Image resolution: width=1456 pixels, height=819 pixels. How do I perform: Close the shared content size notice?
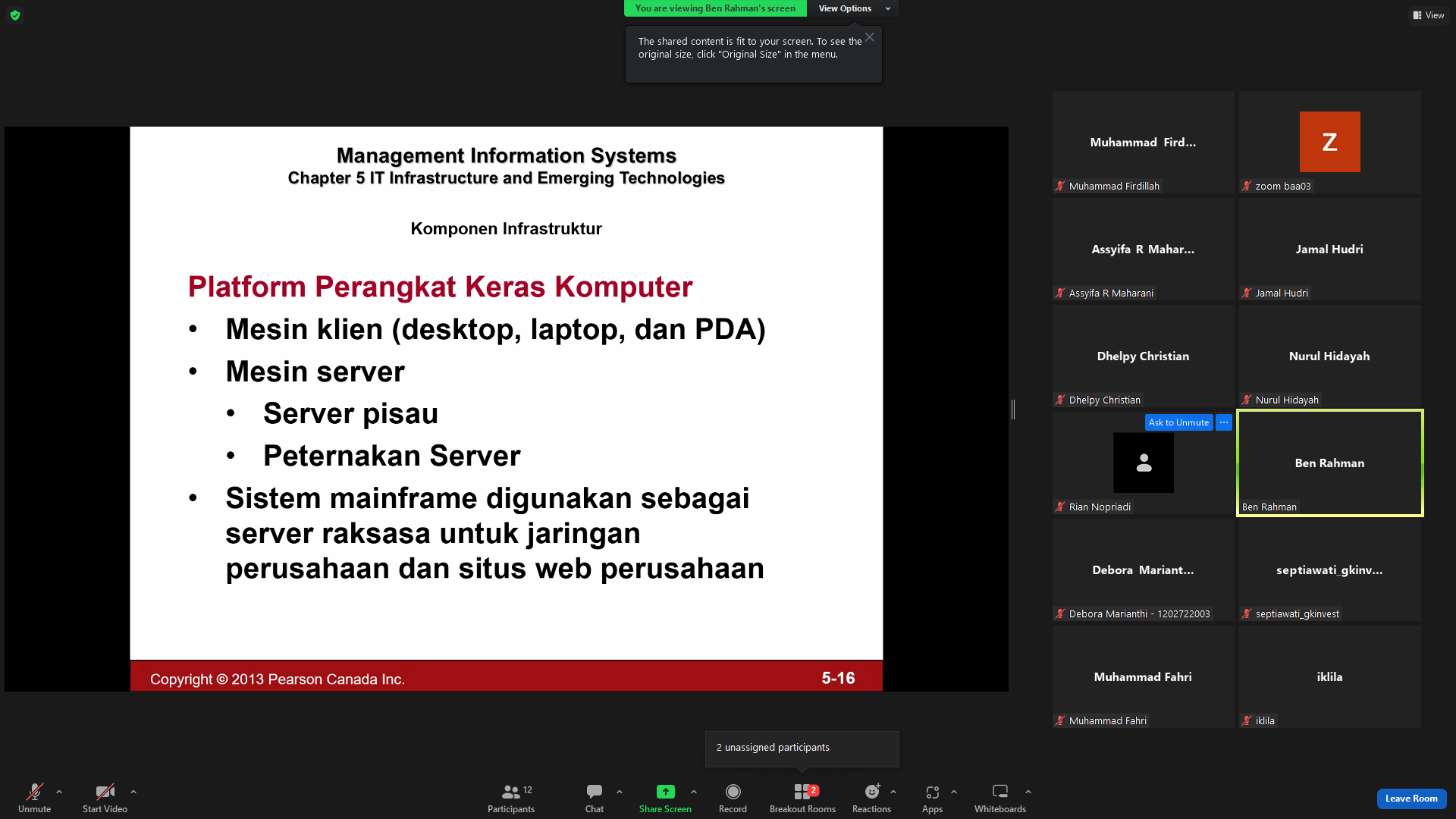click(x=870, y=37)
